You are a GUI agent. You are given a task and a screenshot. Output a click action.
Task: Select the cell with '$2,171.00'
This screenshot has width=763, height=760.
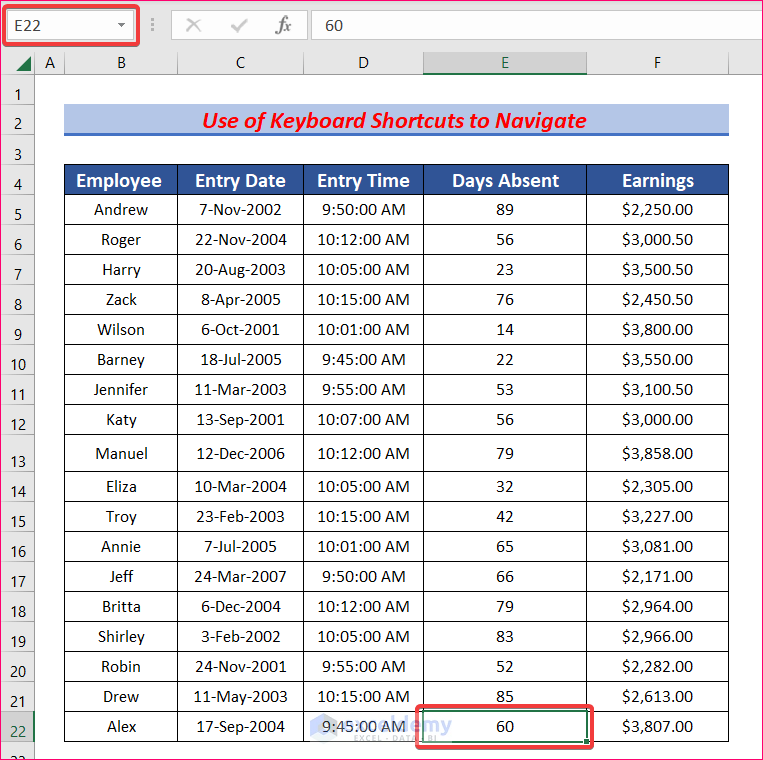(657, 577)
